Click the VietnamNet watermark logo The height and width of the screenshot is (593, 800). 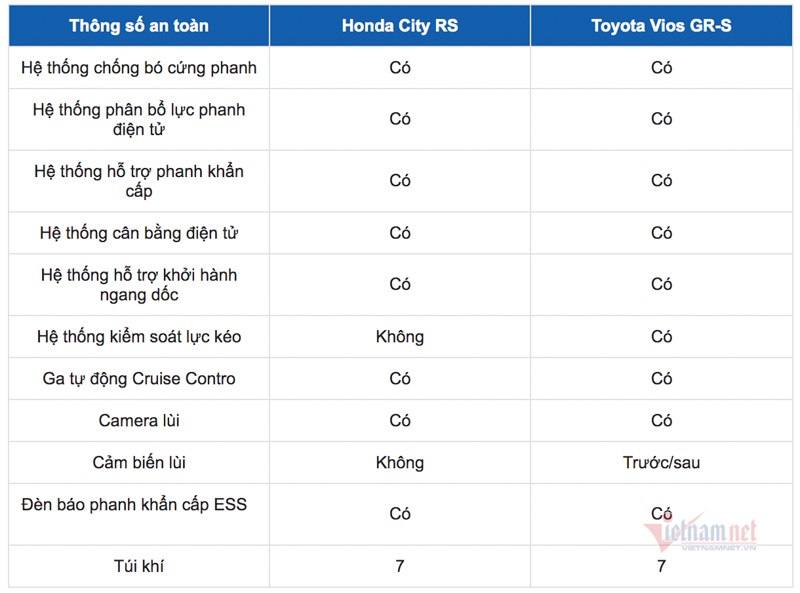[705, 533]
